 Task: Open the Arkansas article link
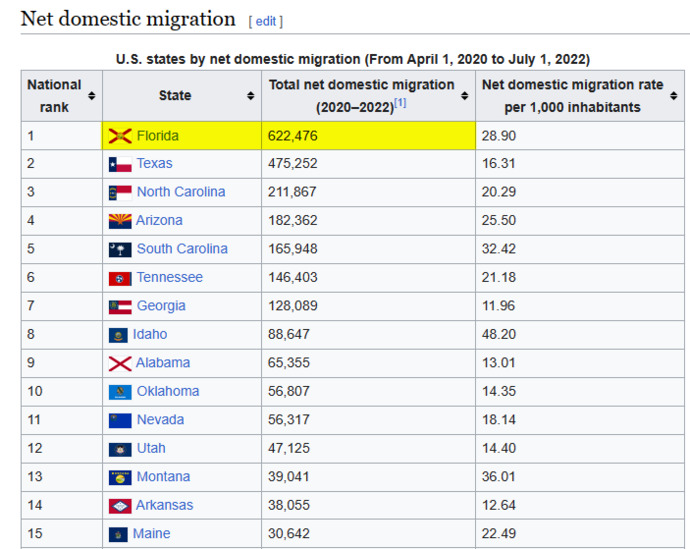click(164, 505)
